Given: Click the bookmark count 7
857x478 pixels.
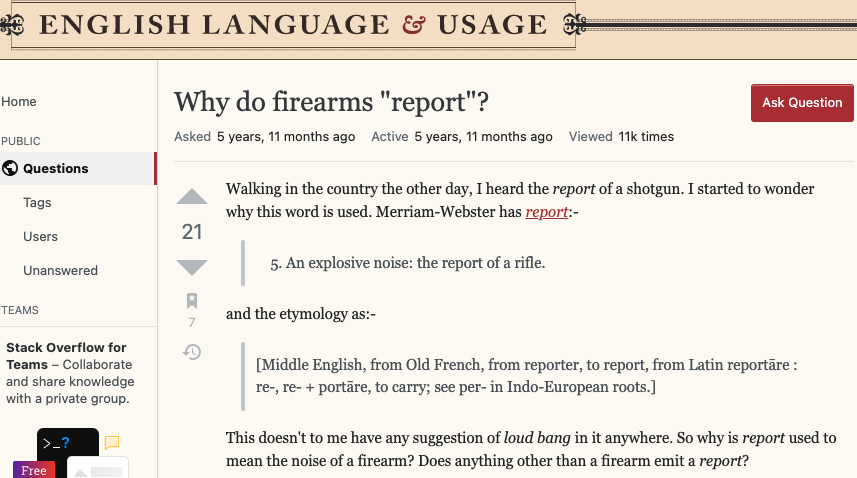Looking at the screenshot, I should pos(192,322).
